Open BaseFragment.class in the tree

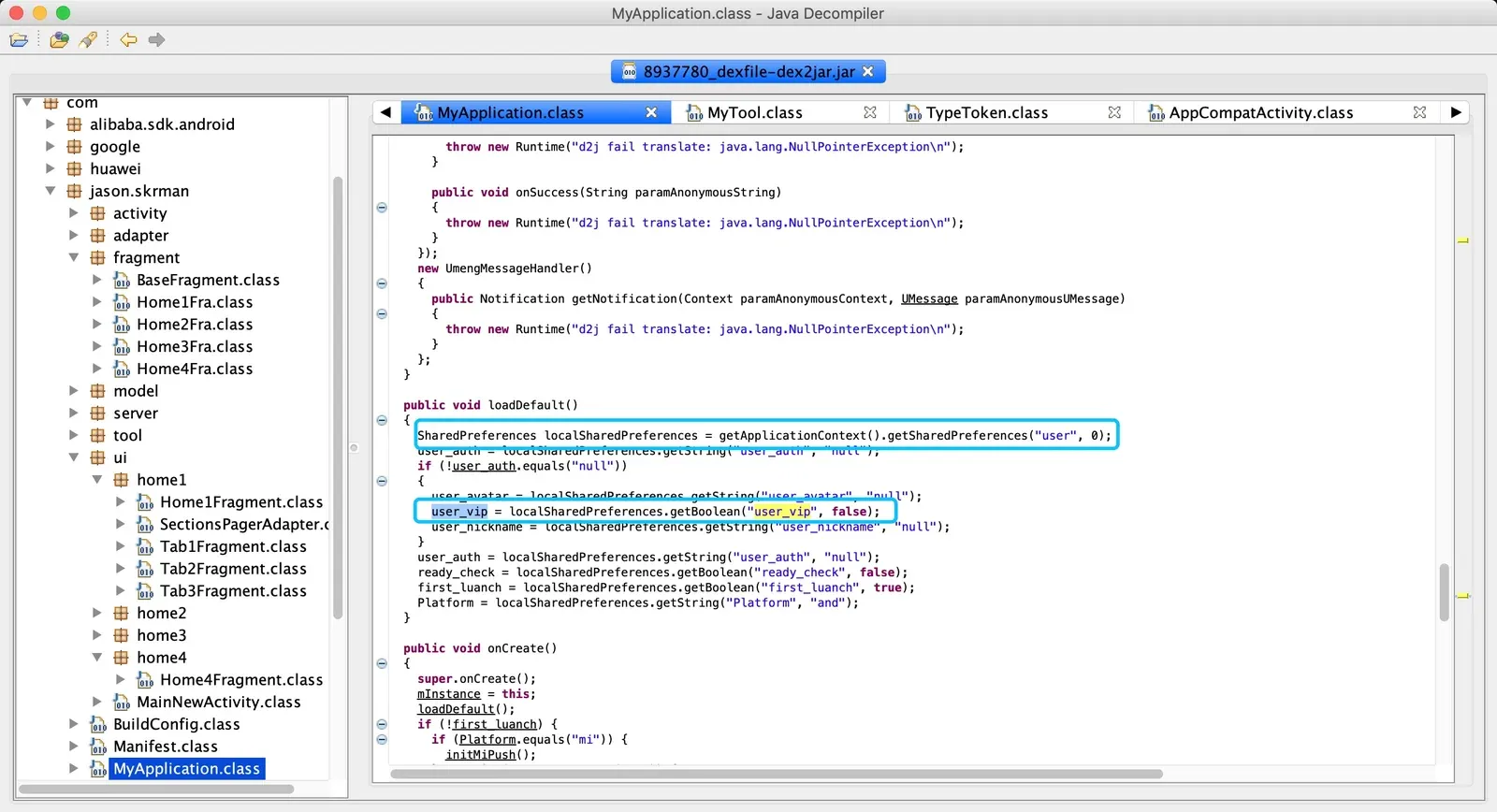click(x=208, y=280)
